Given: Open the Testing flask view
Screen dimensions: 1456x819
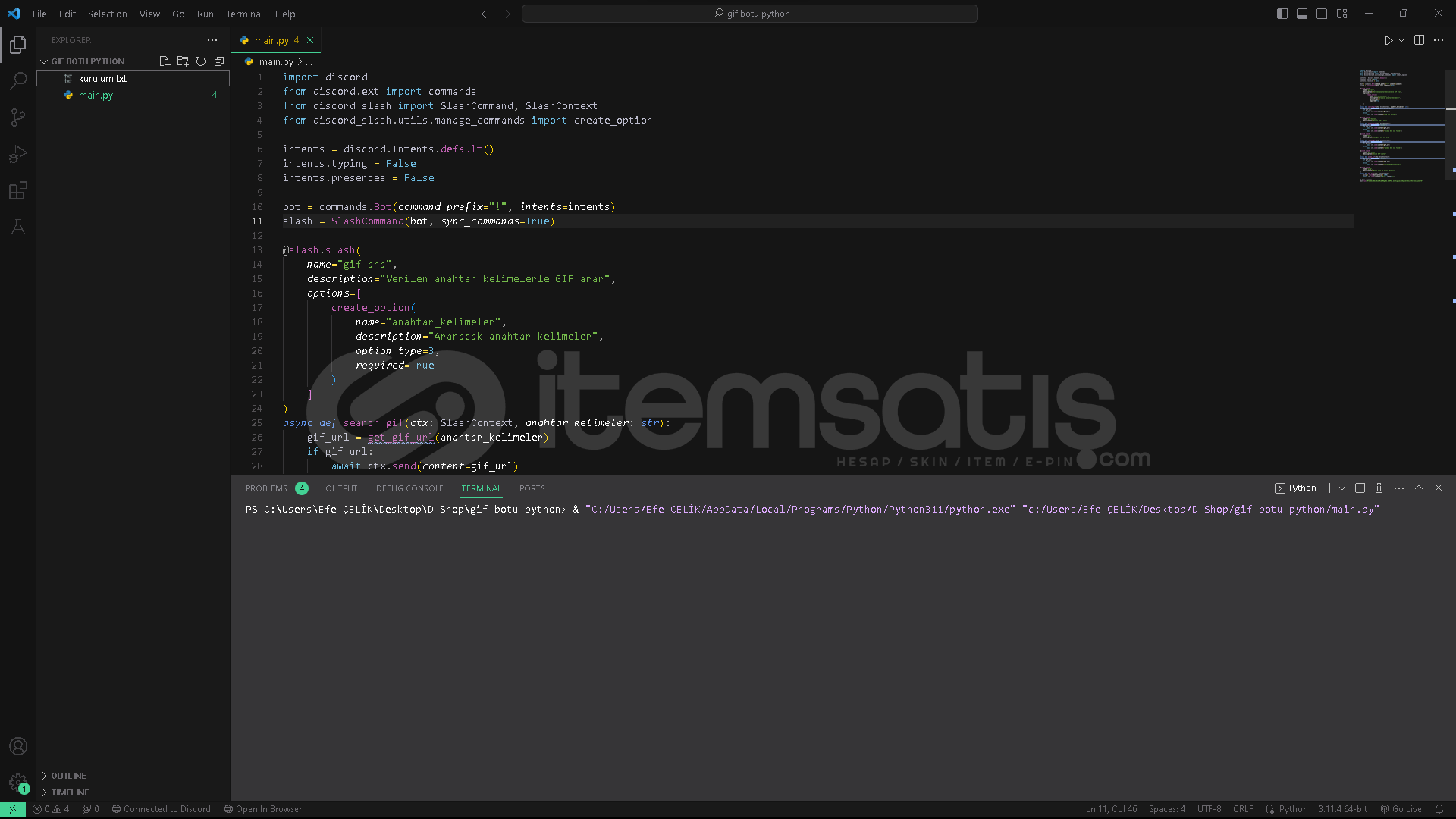Looking at the screenshot, I should click(x=18, y=227).
